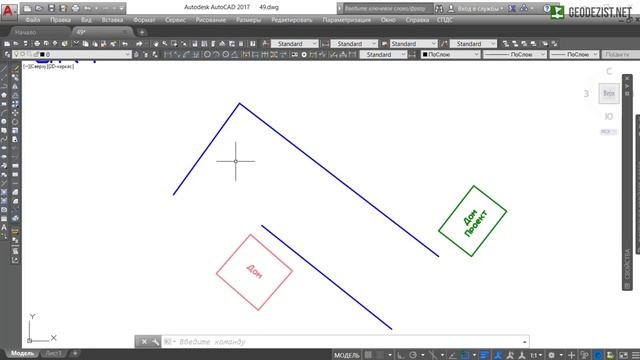Open the layer list dropdown showing layer 0
The width and height of the screenshot is (640, 360).
(x=72, y=54)
